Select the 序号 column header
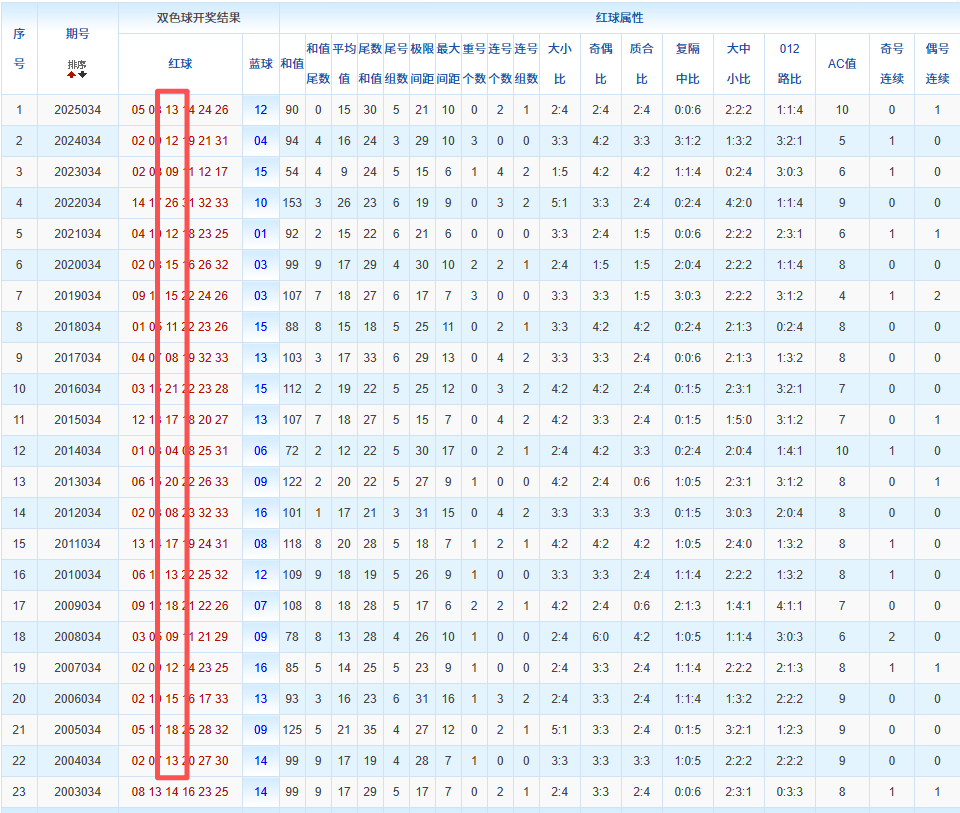Screen dimensions: 960x813 [19, 48]
